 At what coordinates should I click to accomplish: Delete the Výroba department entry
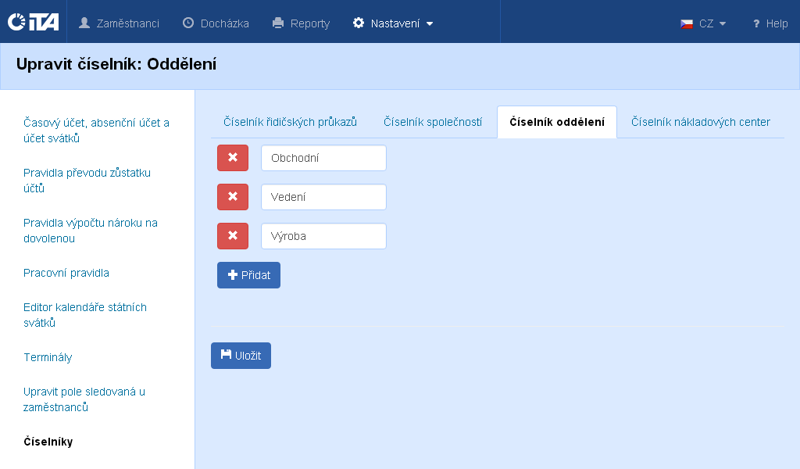(233, 236)
